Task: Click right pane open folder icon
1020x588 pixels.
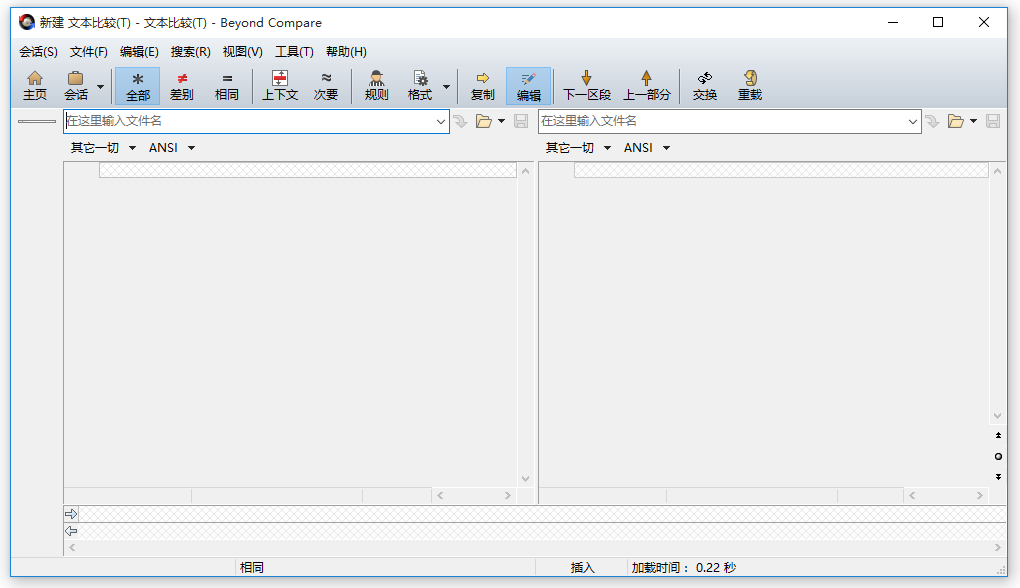Action: (x=956, y=121)
